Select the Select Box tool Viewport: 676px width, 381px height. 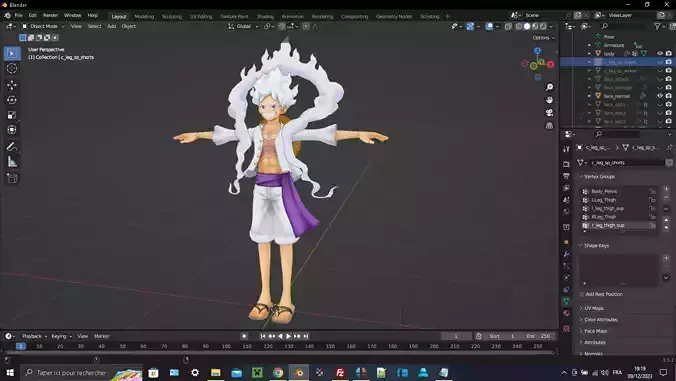click(x=12, y=53)
